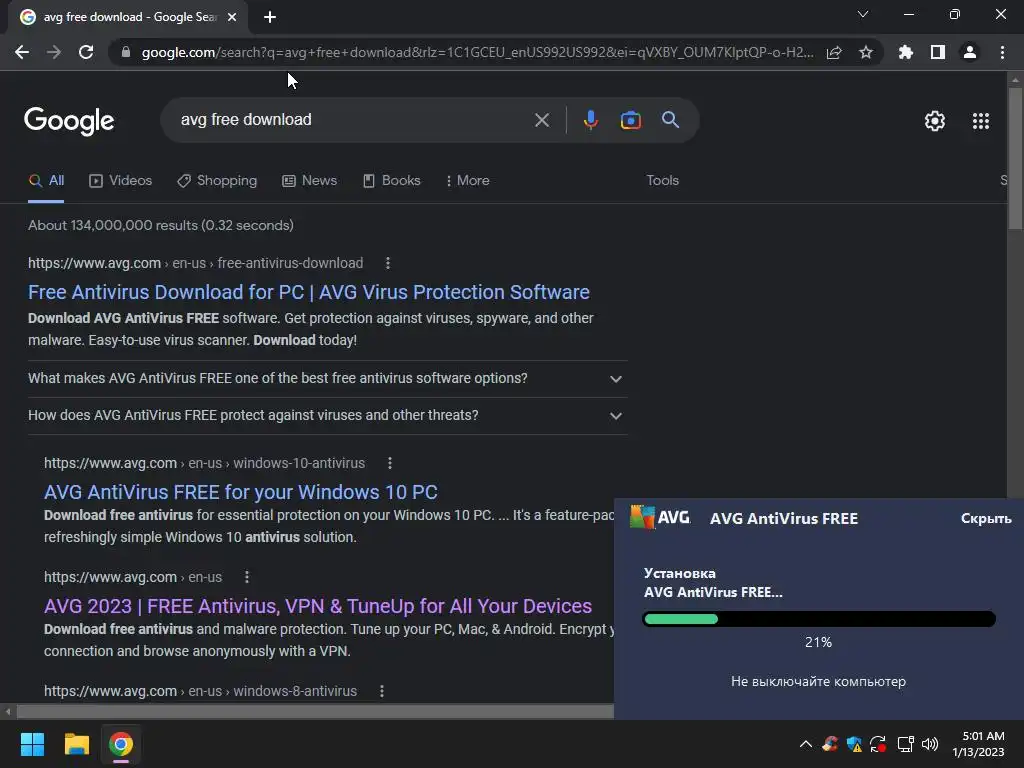This screenshot has width=1024, height=768.
Task: Open the Google apps grid
Action: tap(981, 121)
